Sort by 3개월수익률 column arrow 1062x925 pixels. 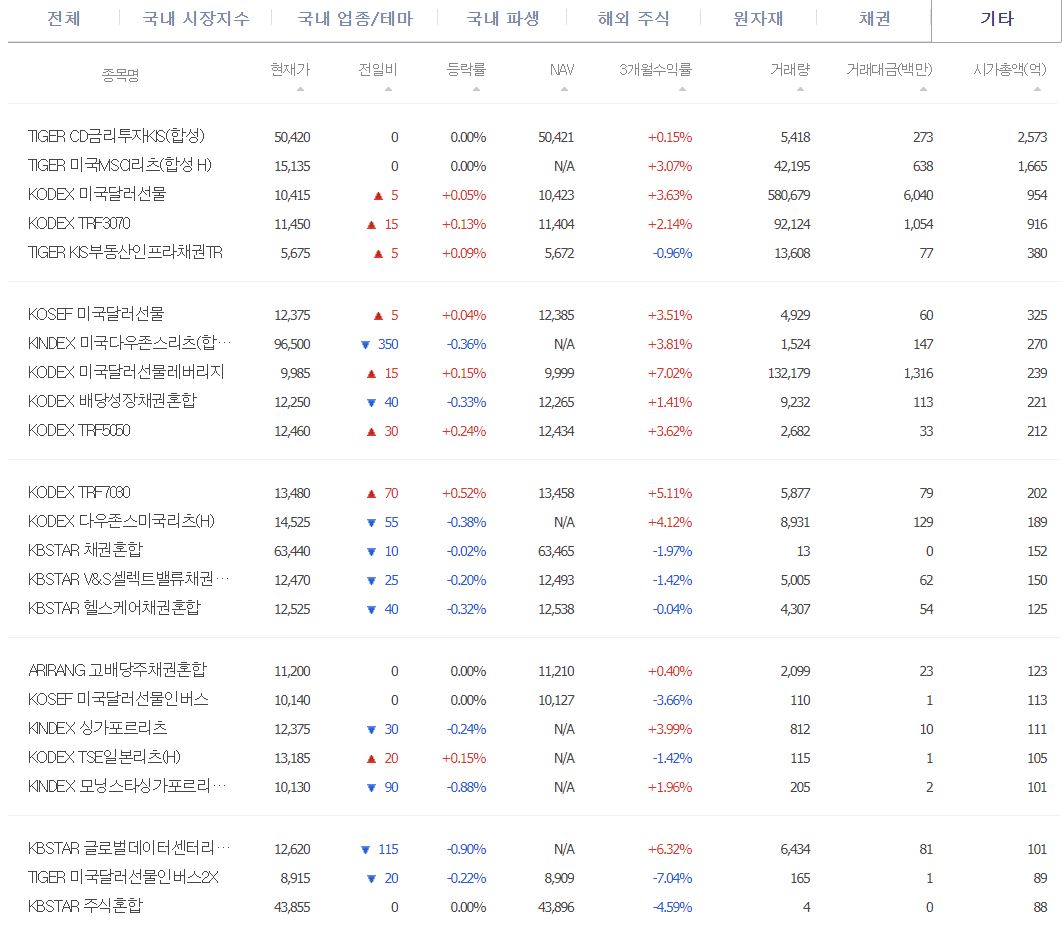tap(682, 89)
